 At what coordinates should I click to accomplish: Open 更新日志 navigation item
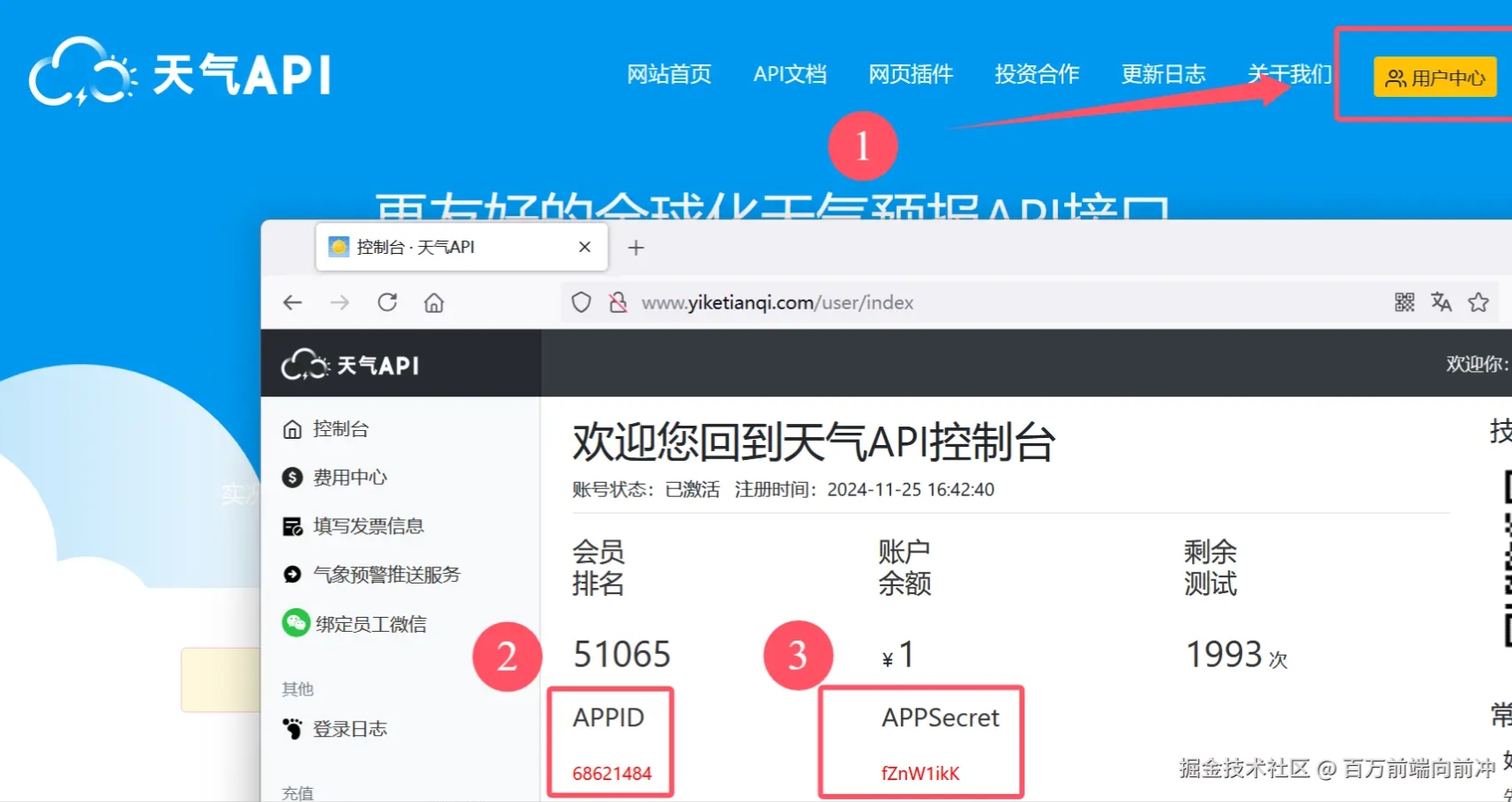(x=1163, y=74)
